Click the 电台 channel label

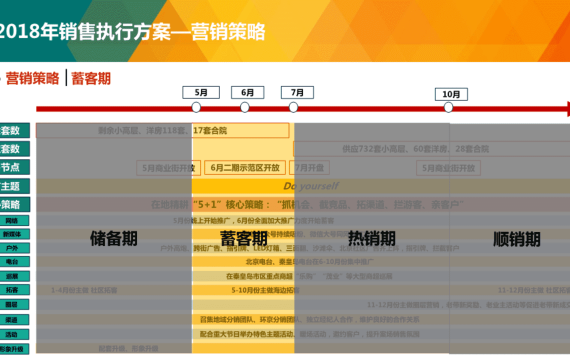14,262
